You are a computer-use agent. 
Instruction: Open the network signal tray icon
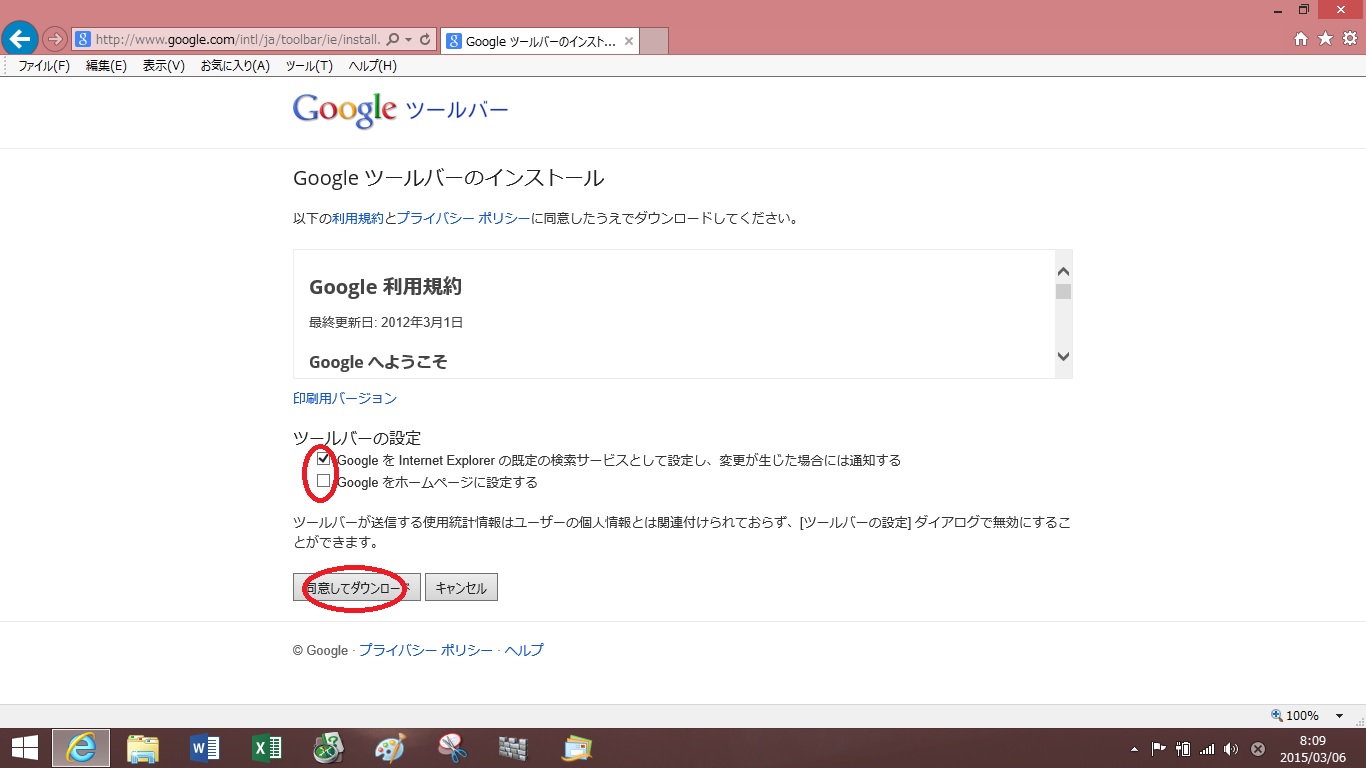point(1207,748)
